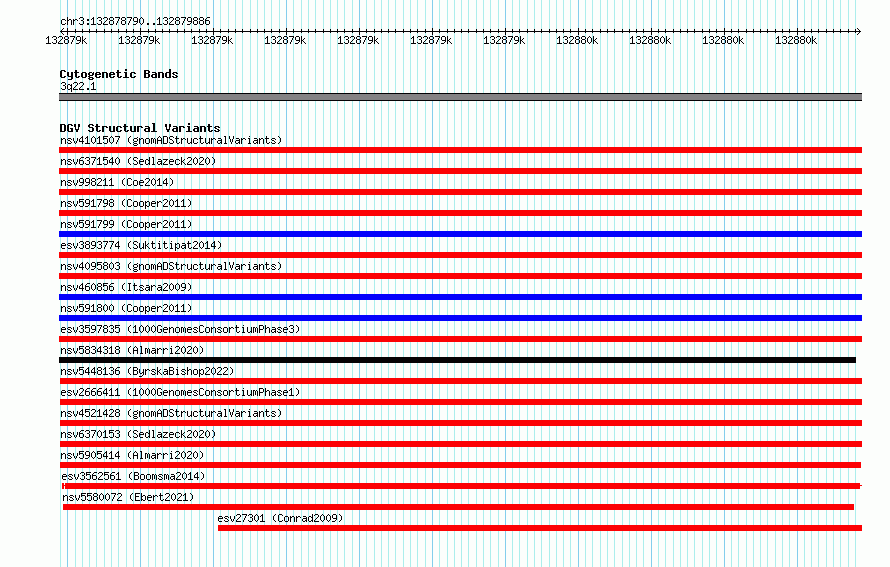Click the esv27301 (Conrad2009) label

click(x=280, y=518)
